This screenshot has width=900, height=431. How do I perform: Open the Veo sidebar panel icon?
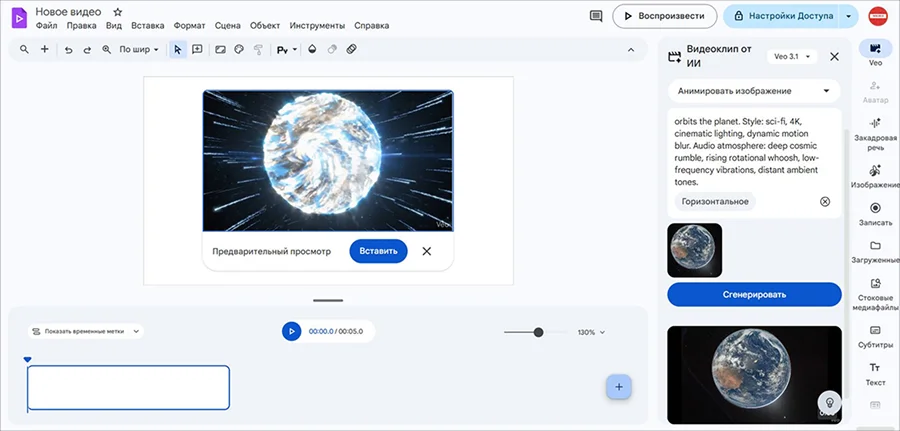[x=875, y=49]
